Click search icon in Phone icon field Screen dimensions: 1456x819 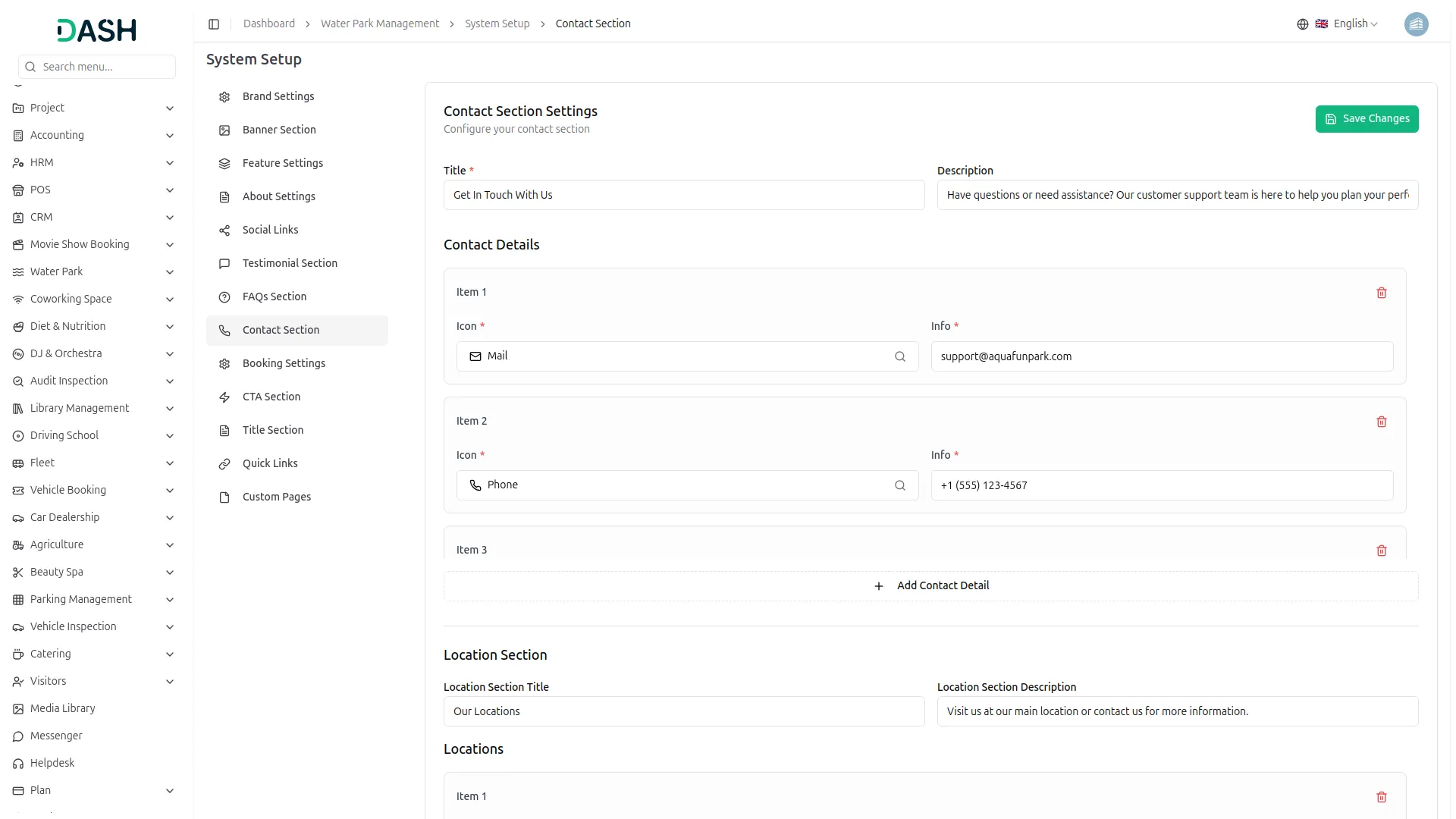click(x=899, y=485)
